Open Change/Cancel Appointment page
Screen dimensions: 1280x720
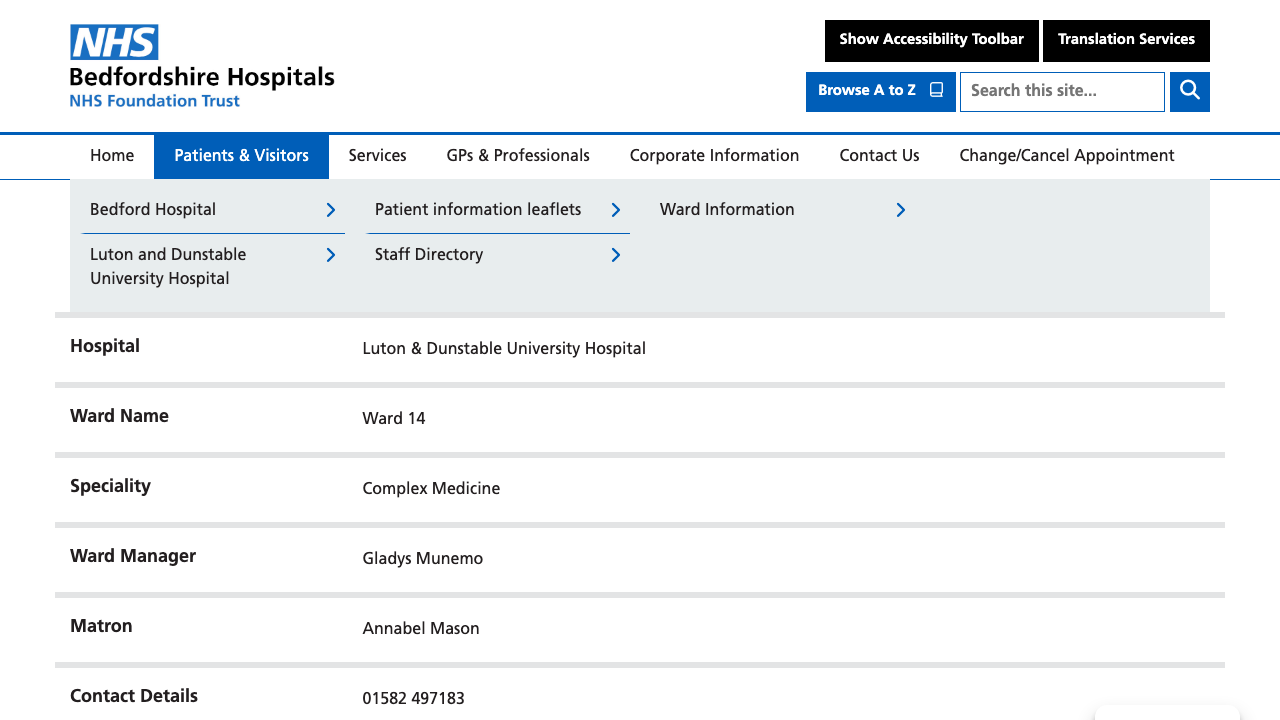1066,156
